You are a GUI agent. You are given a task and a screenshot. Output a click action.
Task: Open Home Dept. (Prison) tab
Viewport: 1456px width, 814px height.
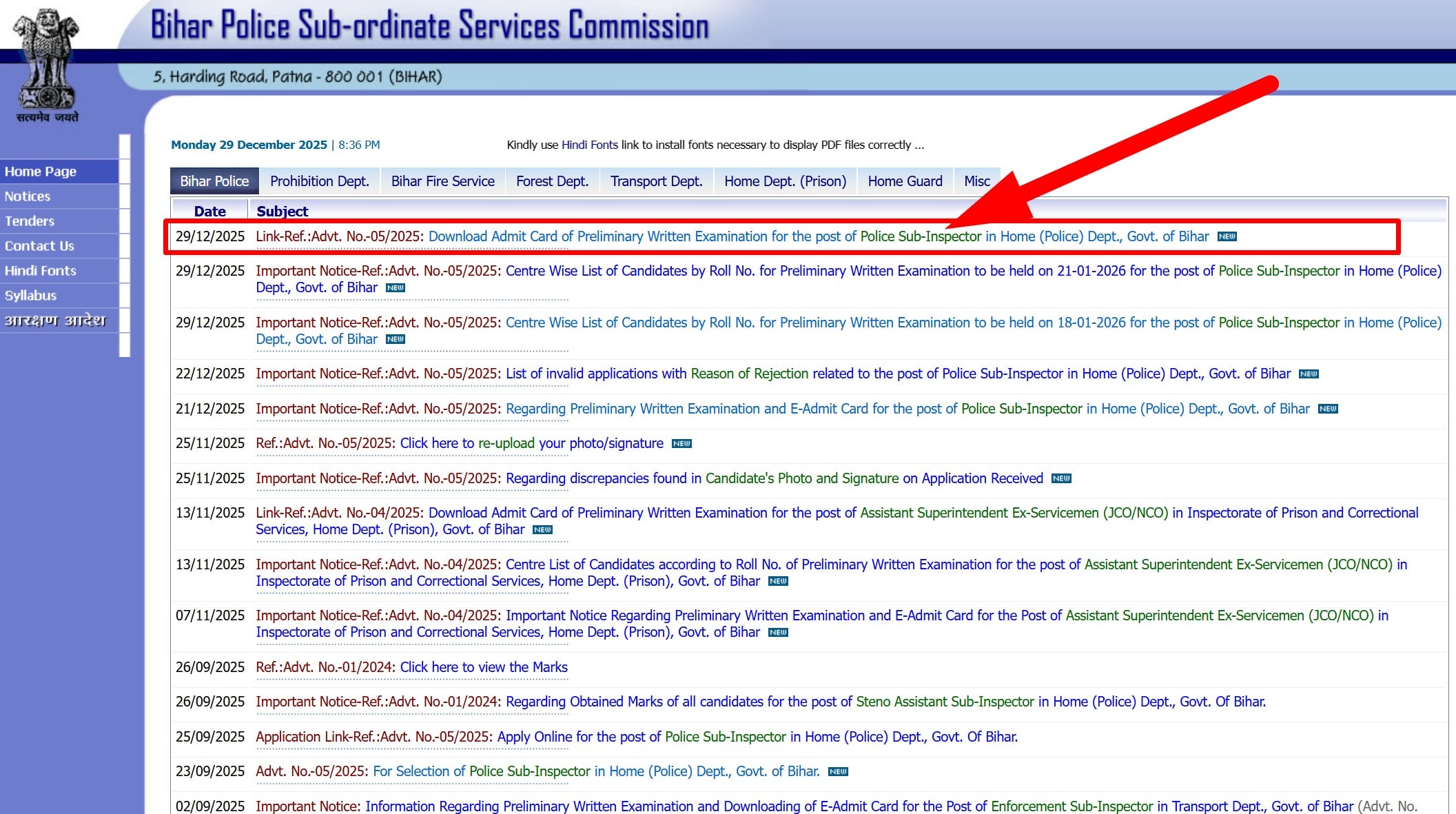(785, 181)
